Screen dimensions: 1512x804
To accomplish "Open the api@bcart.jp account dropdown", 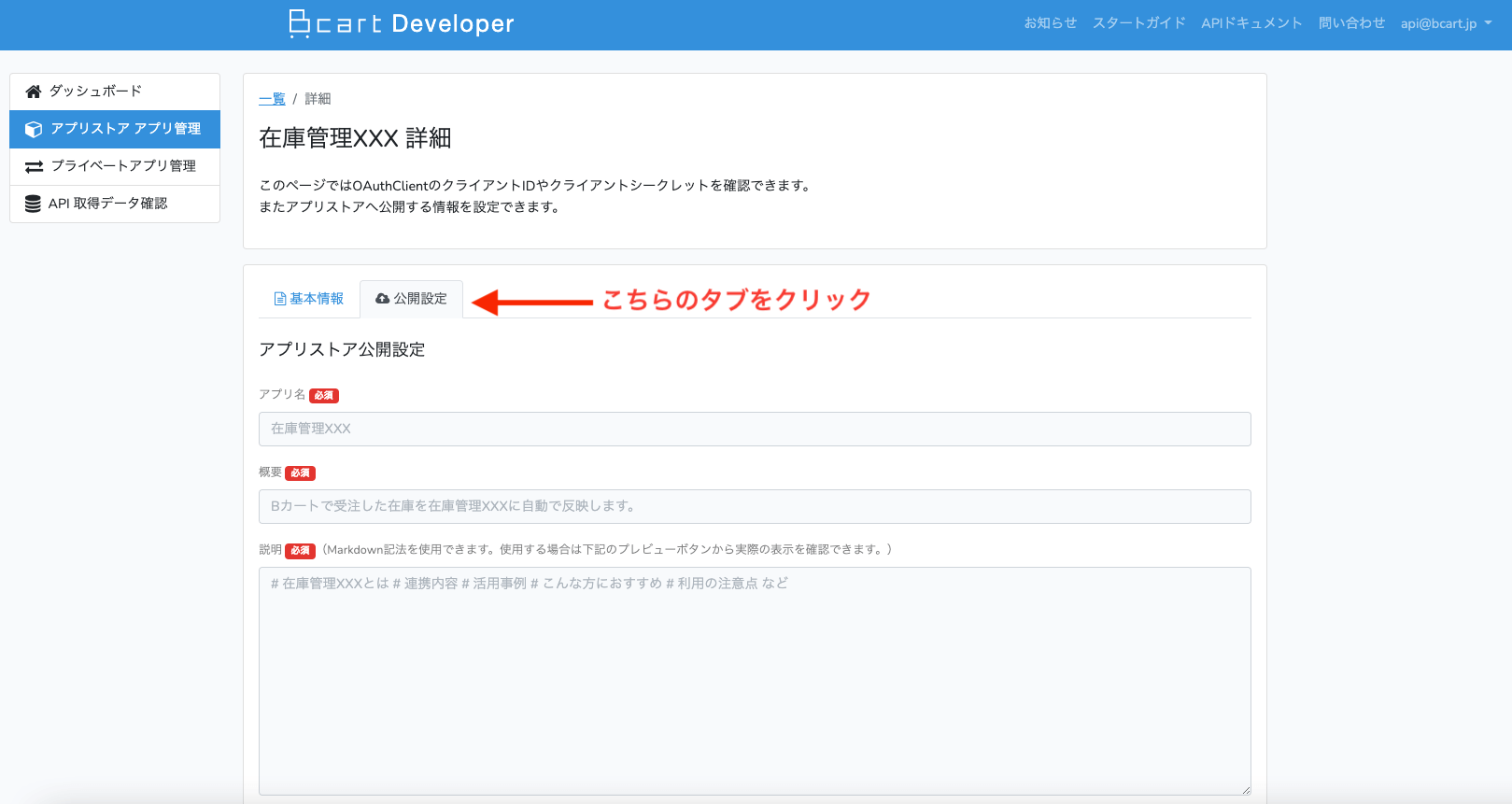I will (x=1445, y=23).
